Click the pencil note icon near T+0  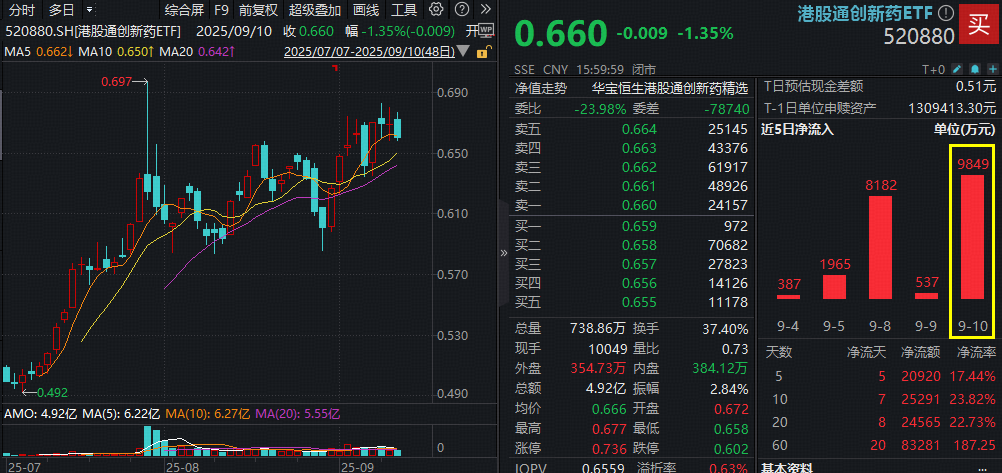coord(956,70)
